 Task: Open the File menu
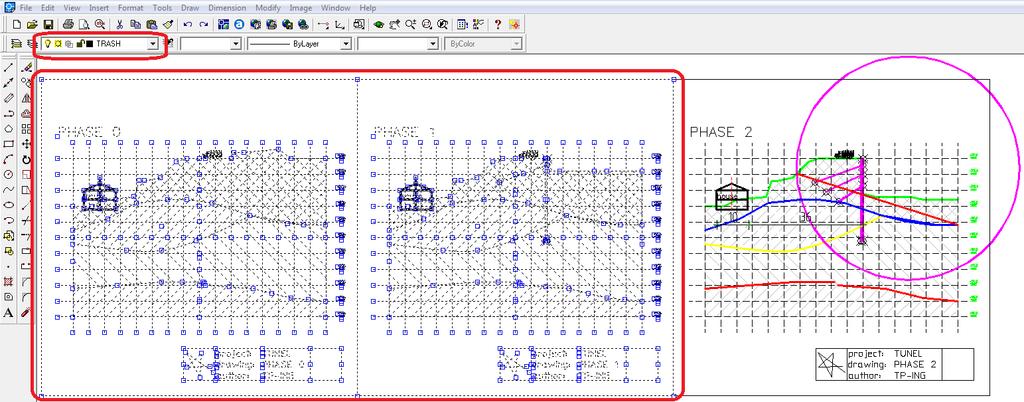25,8
